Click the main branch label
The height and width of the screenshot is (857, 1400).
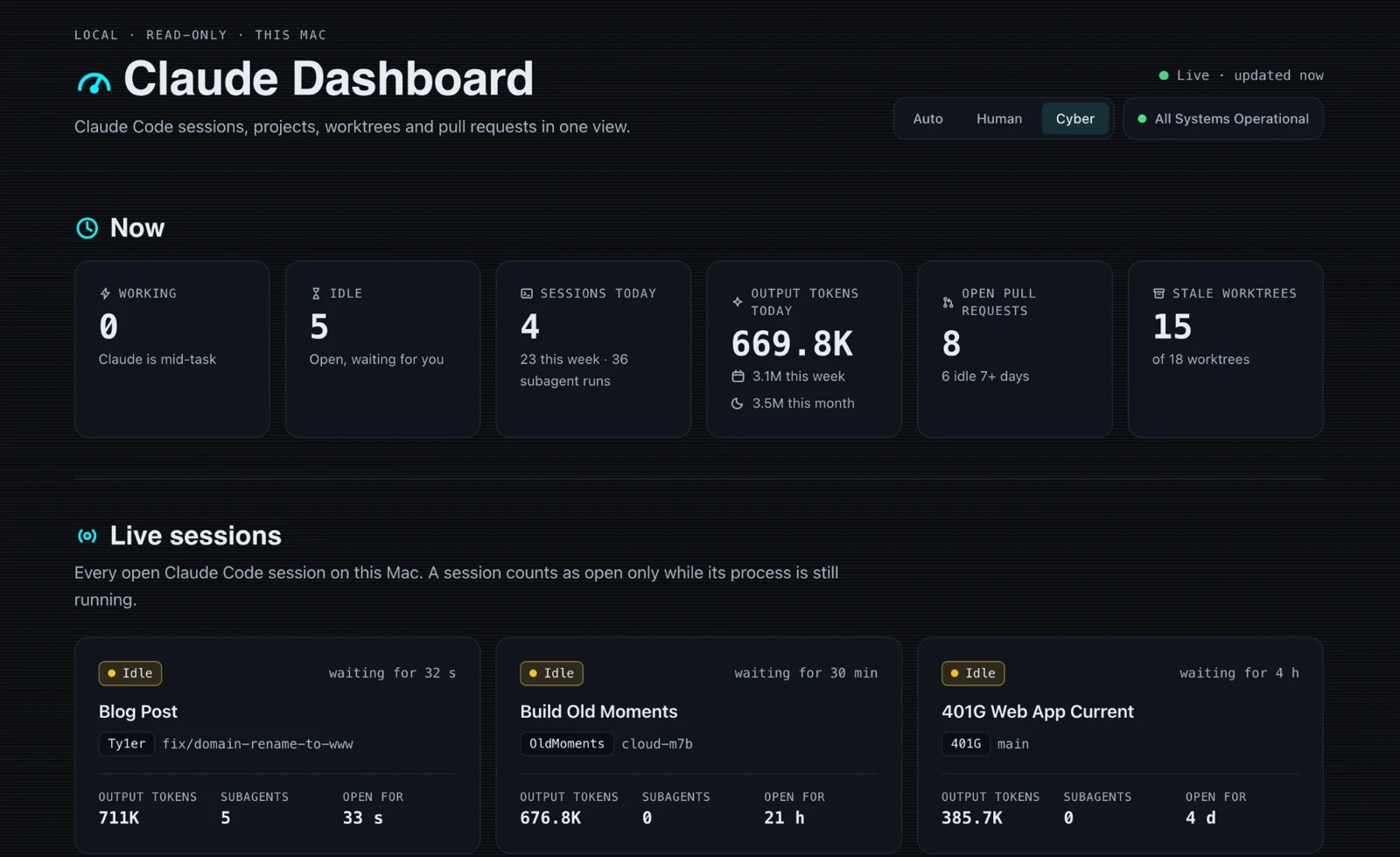click(1013, 744)
